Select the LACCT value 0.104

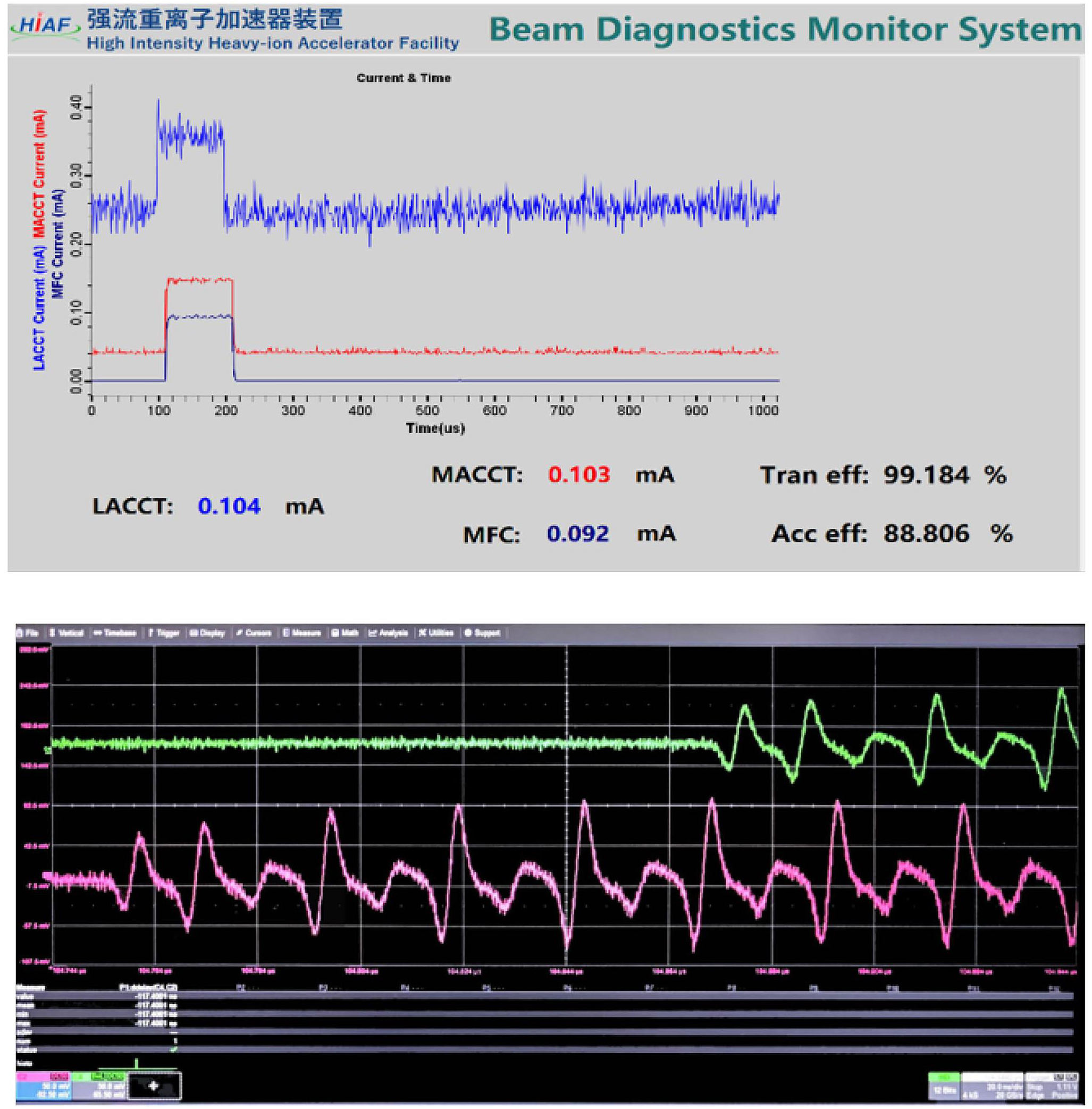[230, 506]
